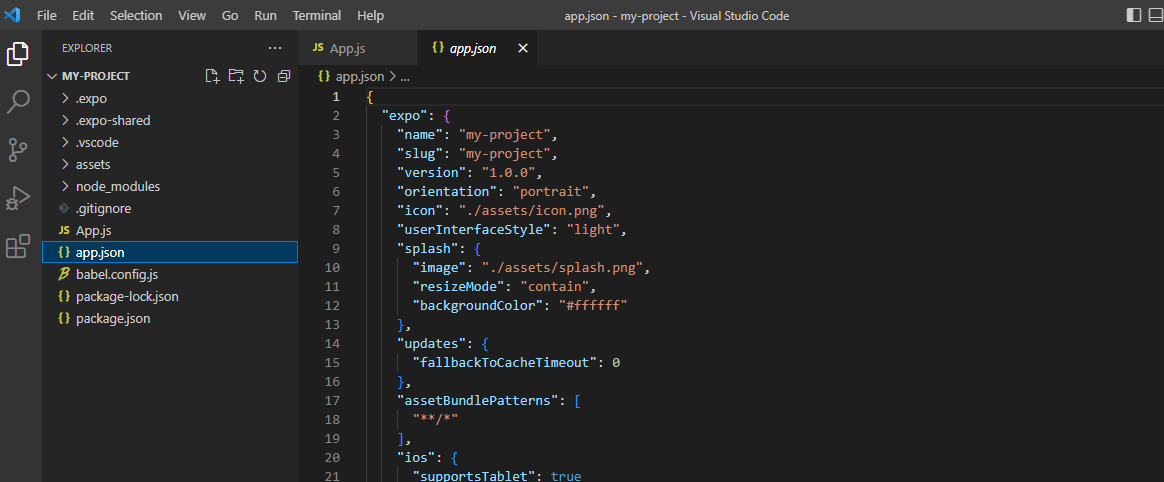
Task: Select app.json in the Explorer tree
Action: click(x=170, y=252)
